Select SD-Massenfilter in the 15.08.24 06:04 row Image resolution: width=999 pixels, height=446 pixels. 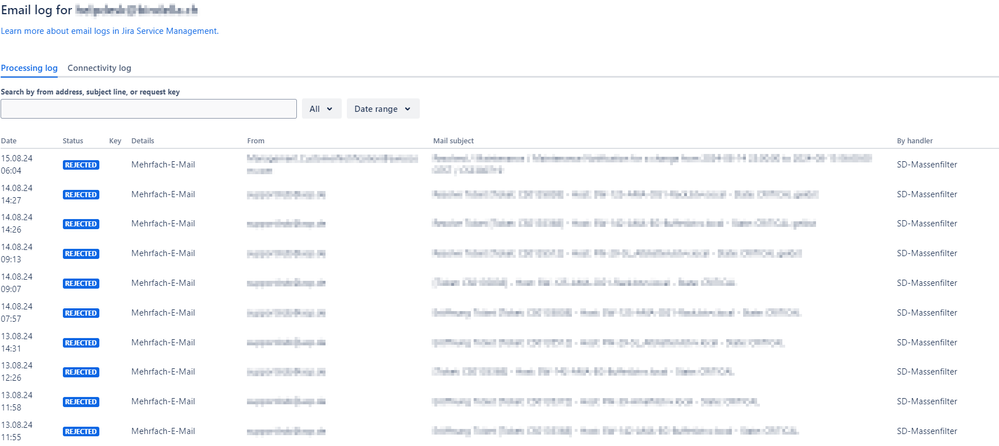(926, 164)
